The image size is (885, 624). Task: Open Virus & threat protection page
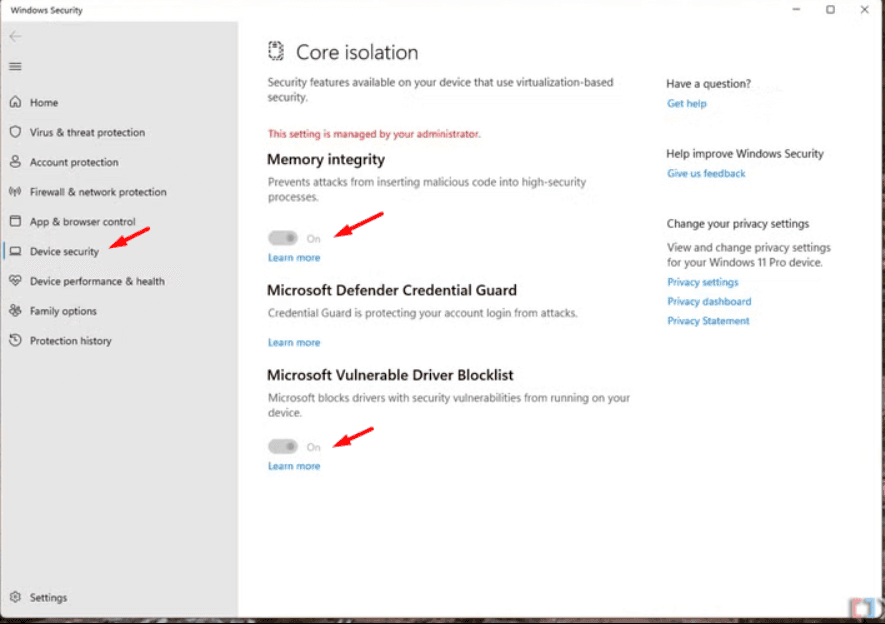[87, 133]
